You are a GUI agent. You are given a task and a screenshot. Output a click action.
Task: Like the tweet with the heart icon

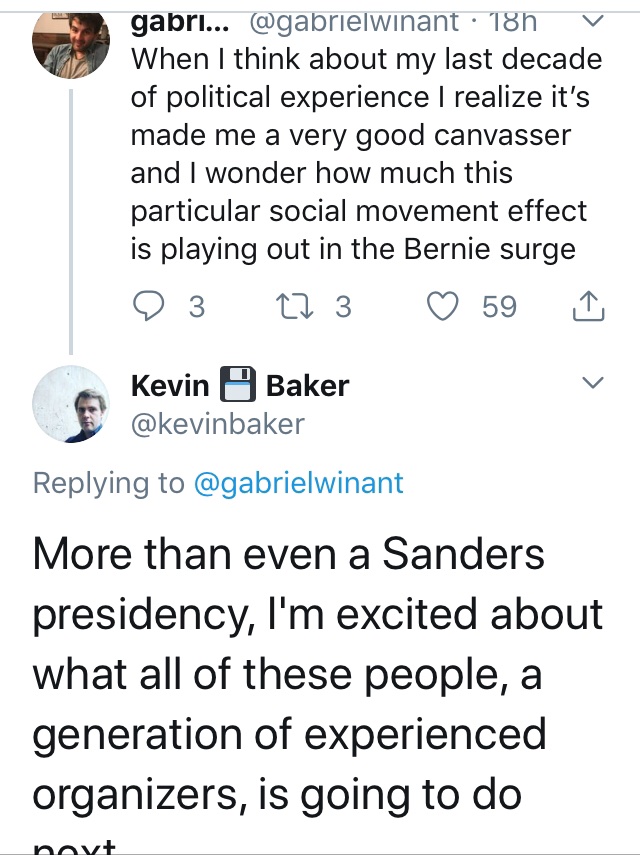tap(442, 306)
